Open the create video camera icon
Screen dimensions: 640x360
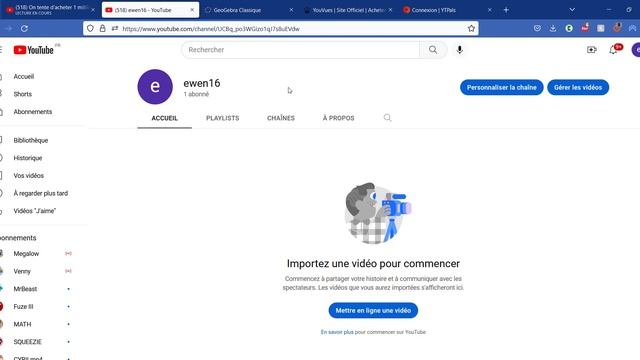click(591, 50)
